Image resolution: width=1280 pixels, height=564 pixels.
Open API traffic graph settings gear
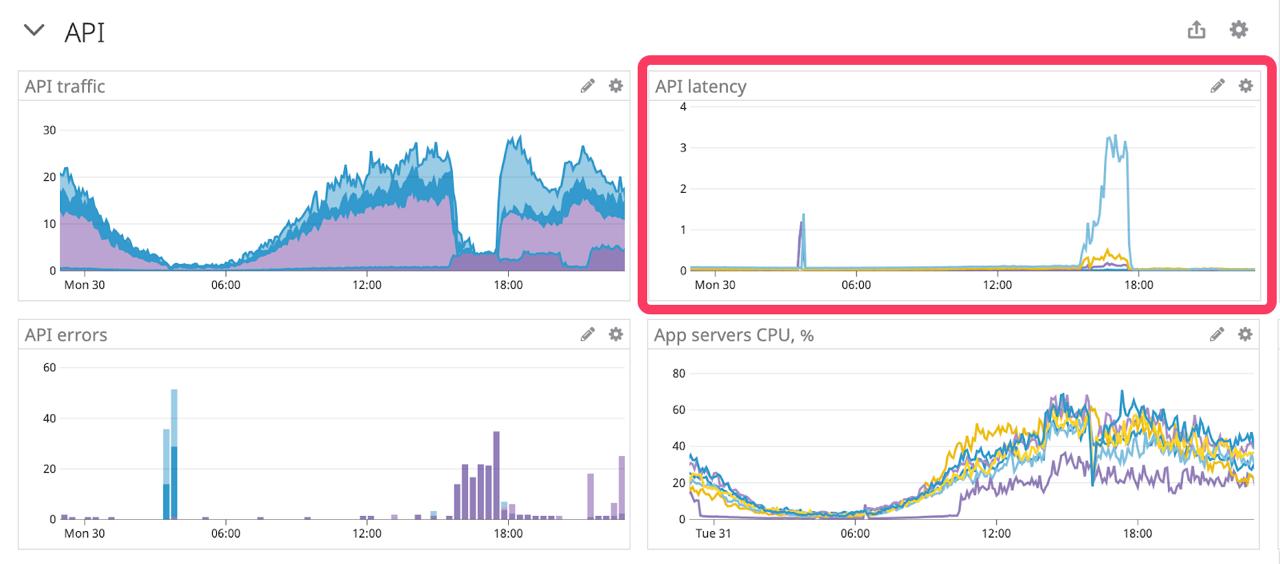pyautogui.click(x=616, y=86)
